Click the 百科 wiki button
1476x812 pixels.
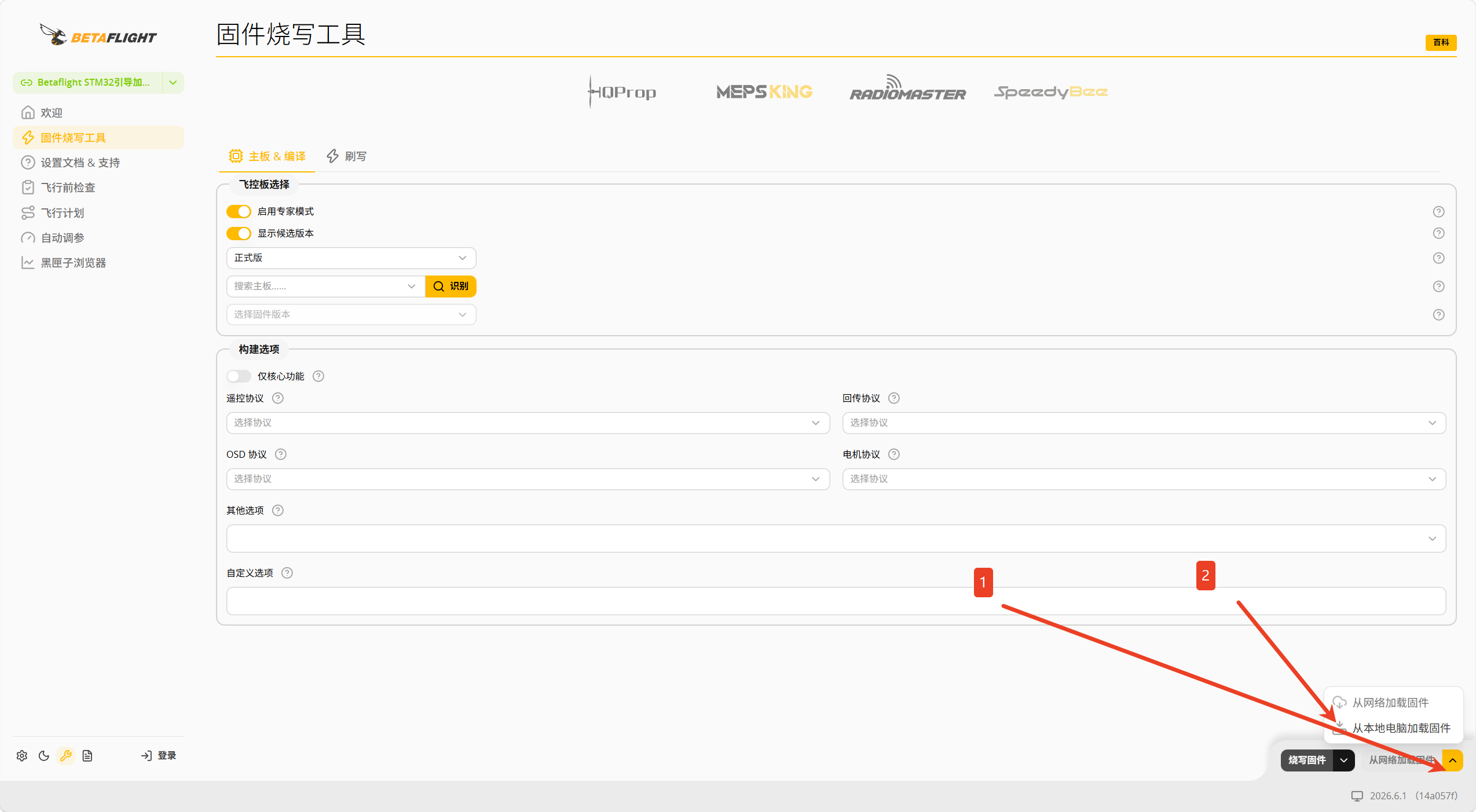[x=1441, y=42]
